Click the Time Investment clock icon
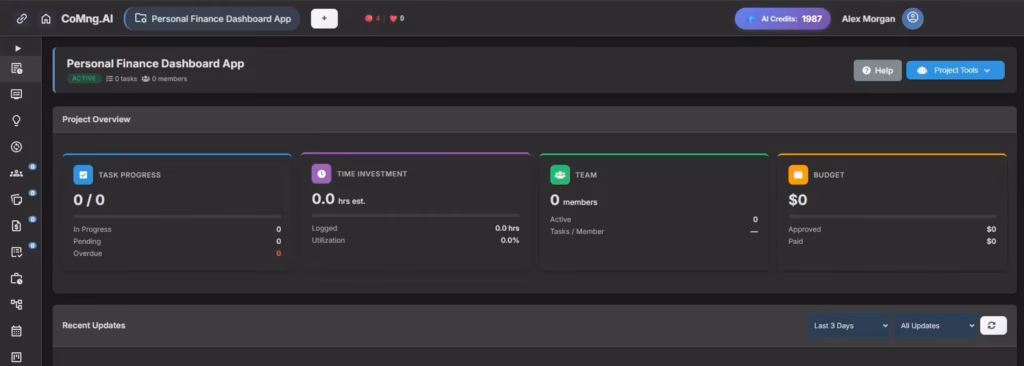The width and height of the screenshot is (1024, 366). coord(321,174)
